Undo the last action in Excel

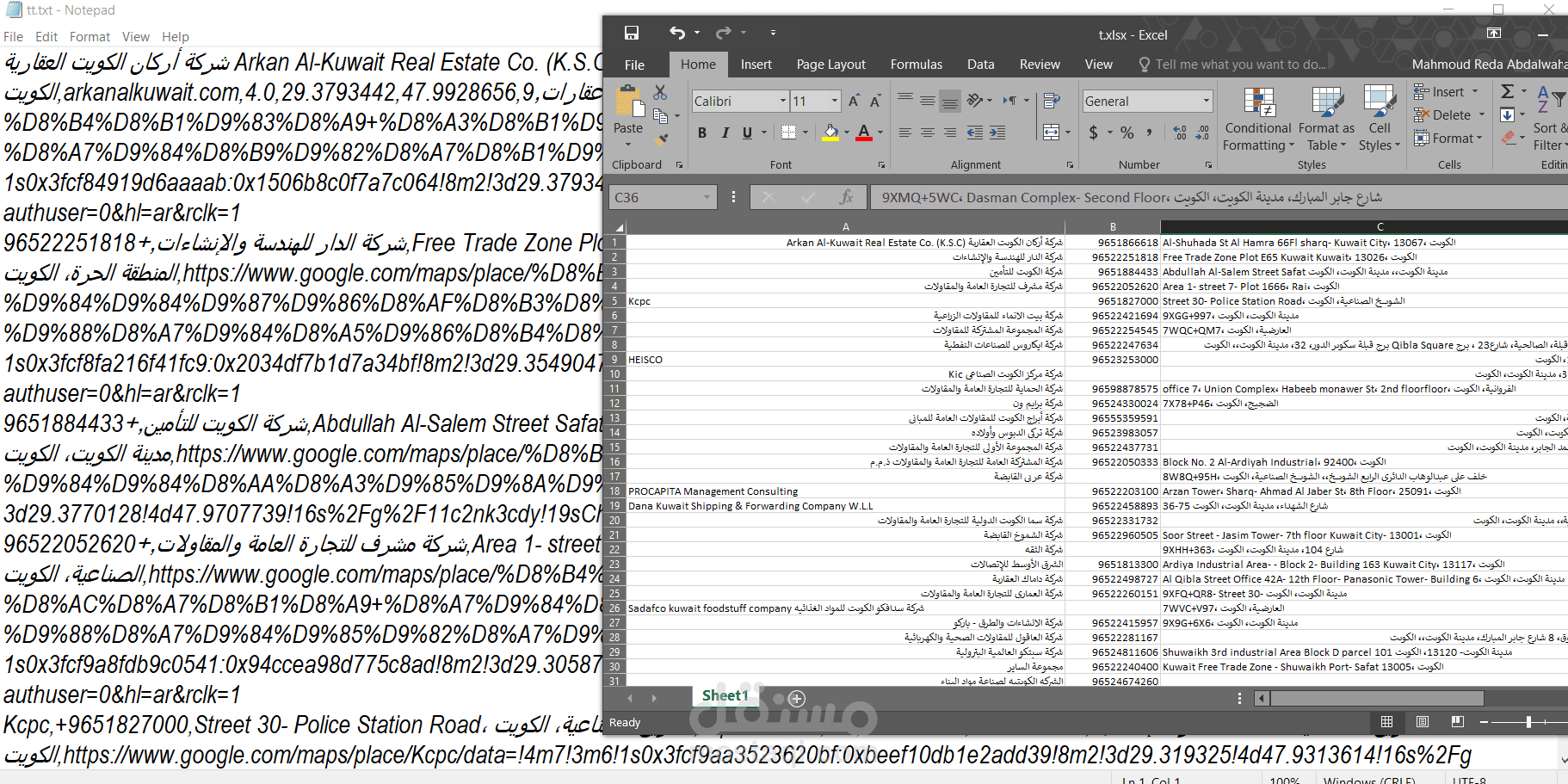(677, 34)
